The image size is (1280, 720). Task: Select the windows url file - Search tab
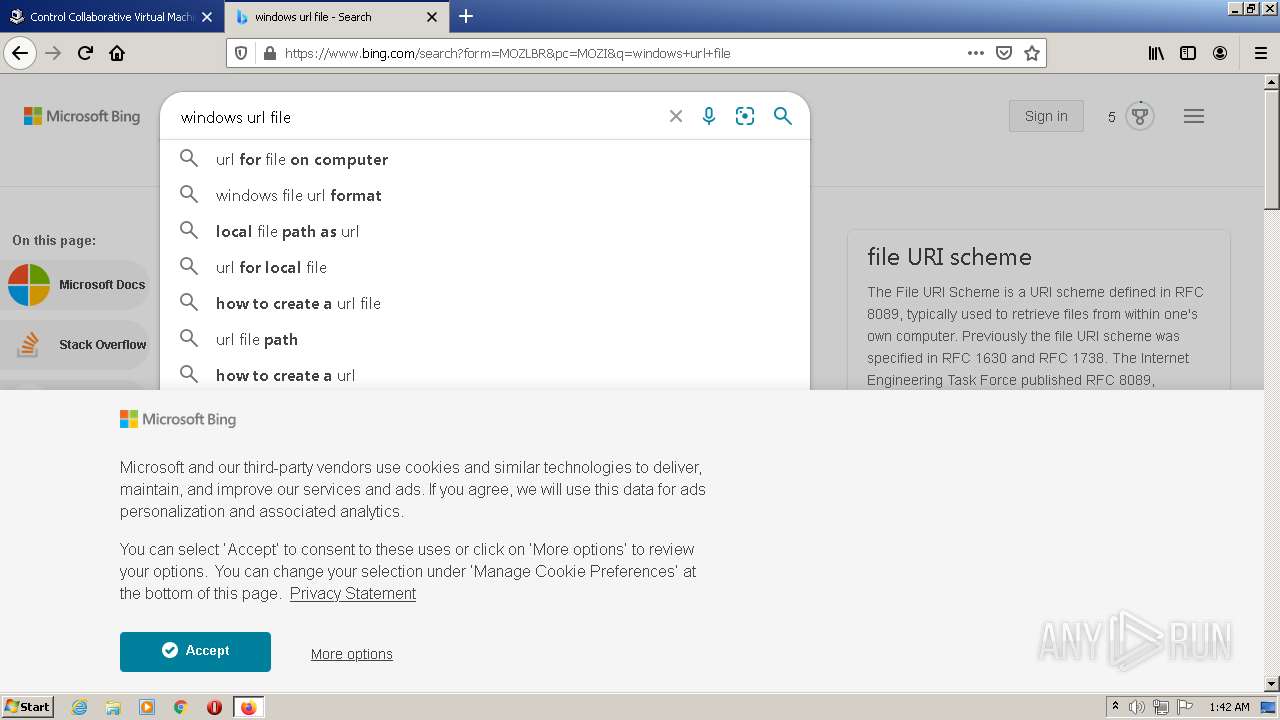click(335, 17)
